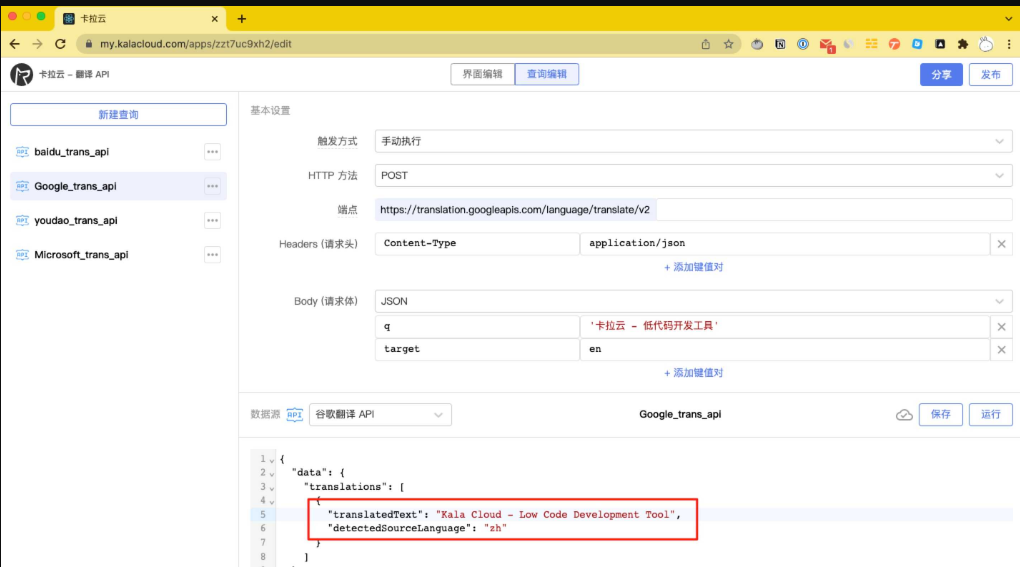Click the 发布 button
Viewport: 1020px width, 567px height.
pyautogui.click(x=991, y=75)
